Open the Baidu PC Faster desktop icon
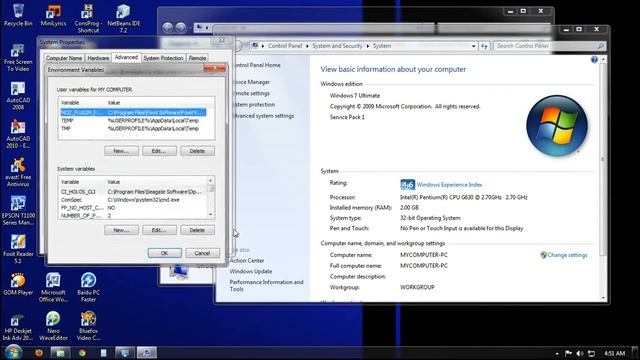Image resolution: width=640 pixels, height=360 pixels. [88, 288]
